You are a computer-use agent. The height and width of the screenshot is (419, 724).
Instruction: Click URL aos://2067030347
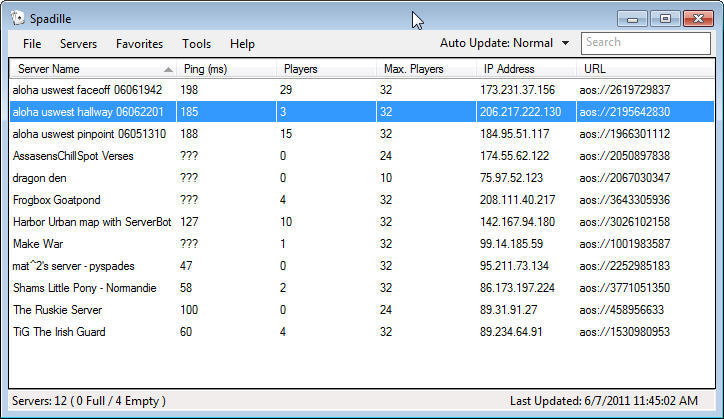625,178
